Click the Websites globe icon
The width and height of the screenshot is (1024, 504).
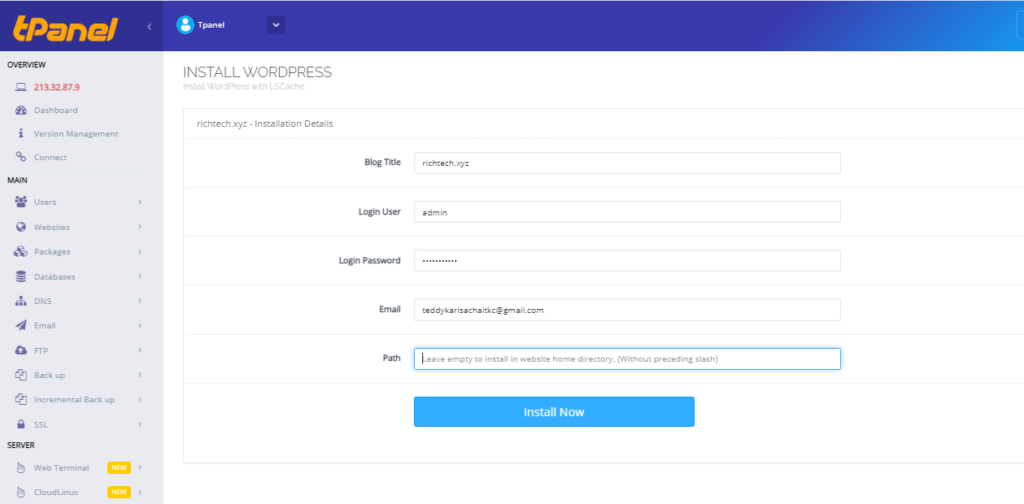pyautogui.click(x=20, y=227)
